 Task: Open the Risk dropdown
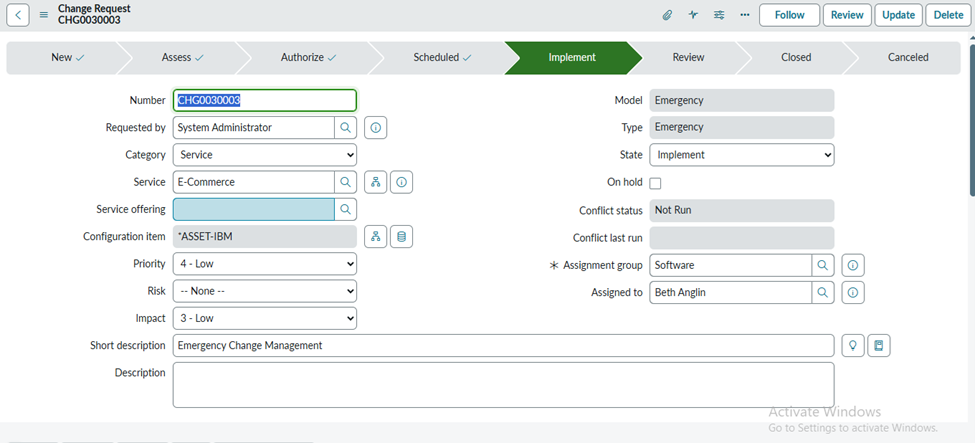point(265,291)
